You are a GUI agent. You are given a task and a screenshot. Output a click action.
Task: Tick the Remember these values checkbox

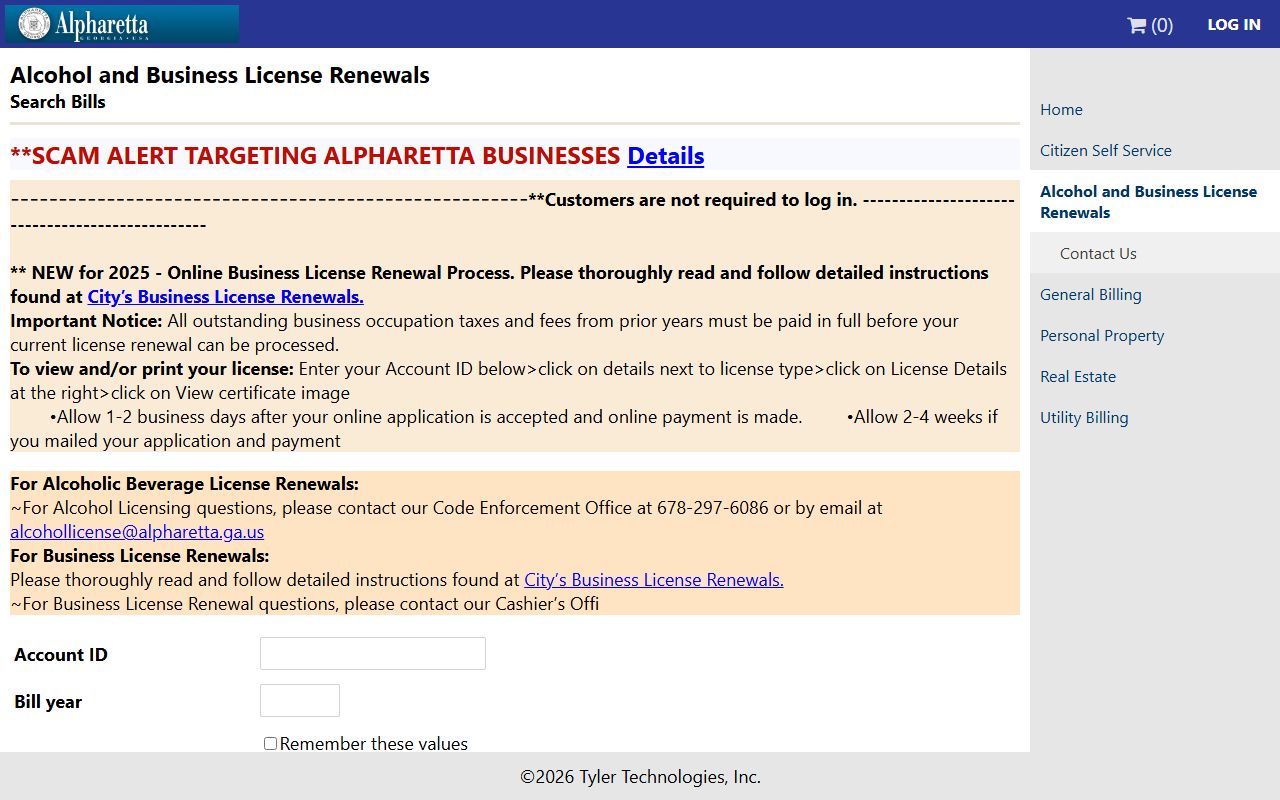coord(270,743)
